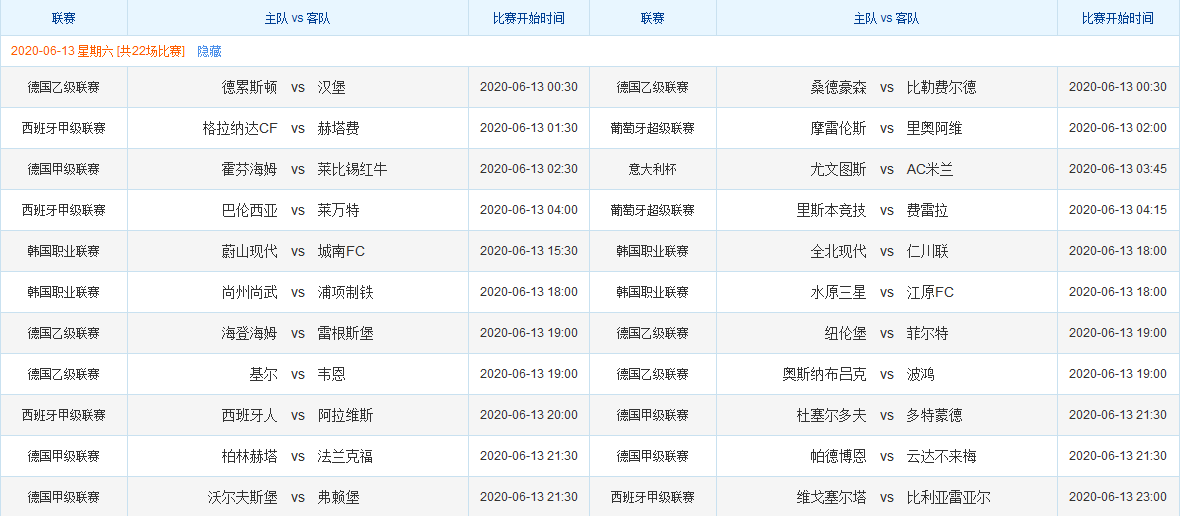
Task: Click on team 格拉纳达CF
Action: point(240,128)
